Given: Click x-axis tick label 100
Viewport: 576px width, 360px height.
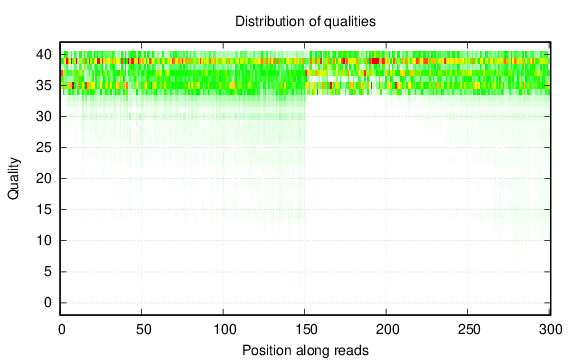Looking at the screenshot, I should pos(224,330).
